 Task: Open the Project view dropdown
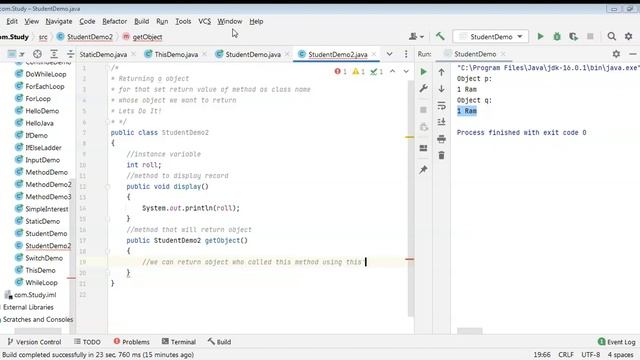coord(16,54)
